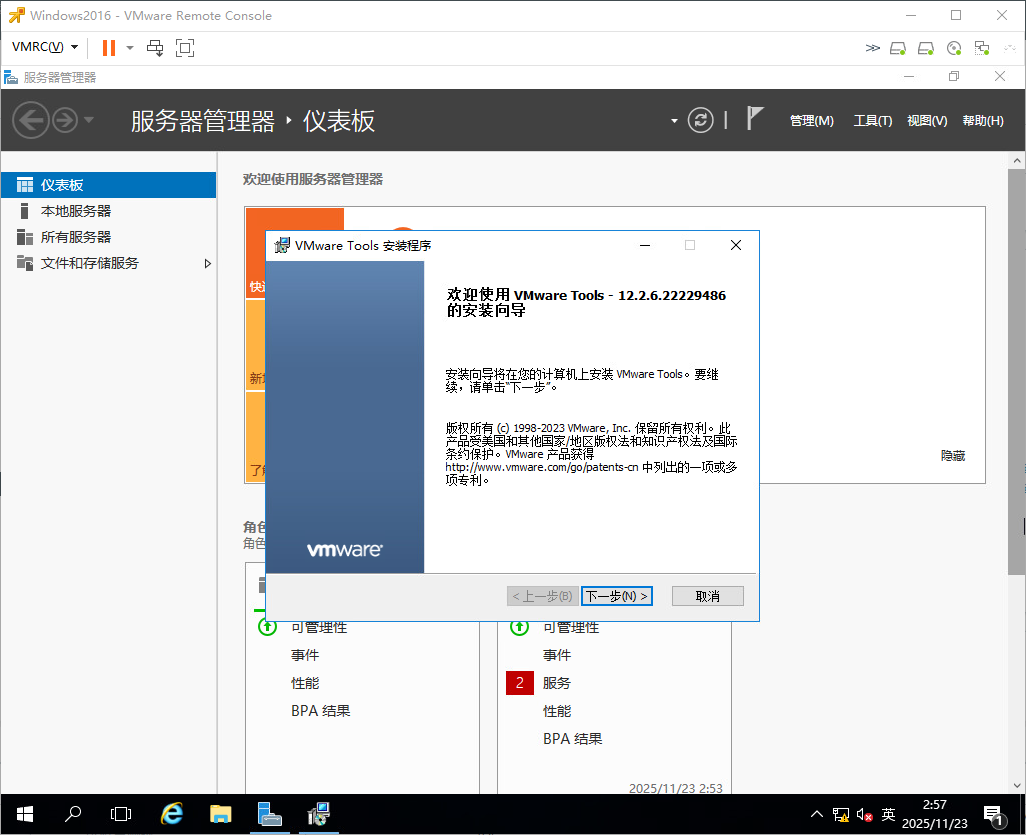Viewport: 1026px width, 835px height.
Task: Open 服务 entry in right tile
Action: [557, 683]
